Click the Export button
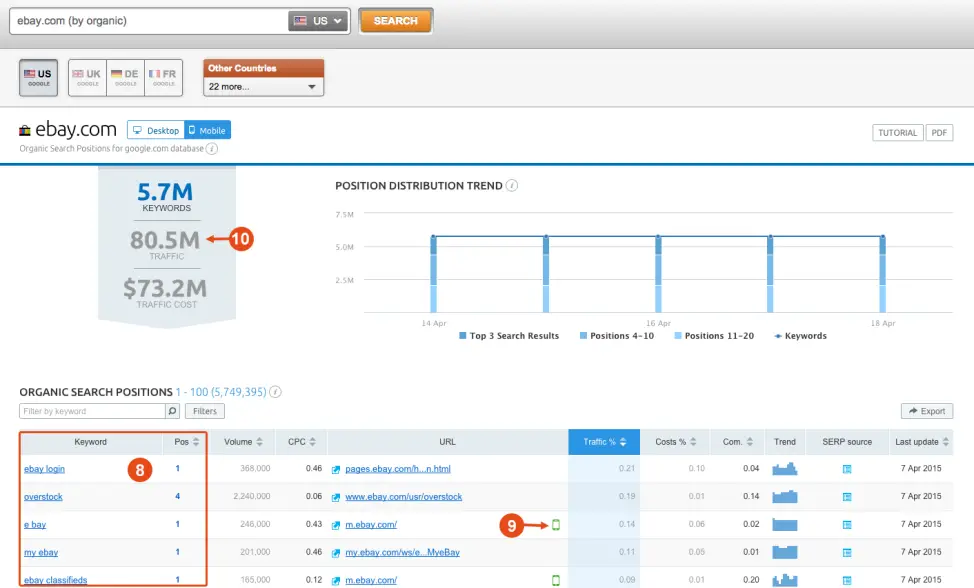 [x=927, y=411]
